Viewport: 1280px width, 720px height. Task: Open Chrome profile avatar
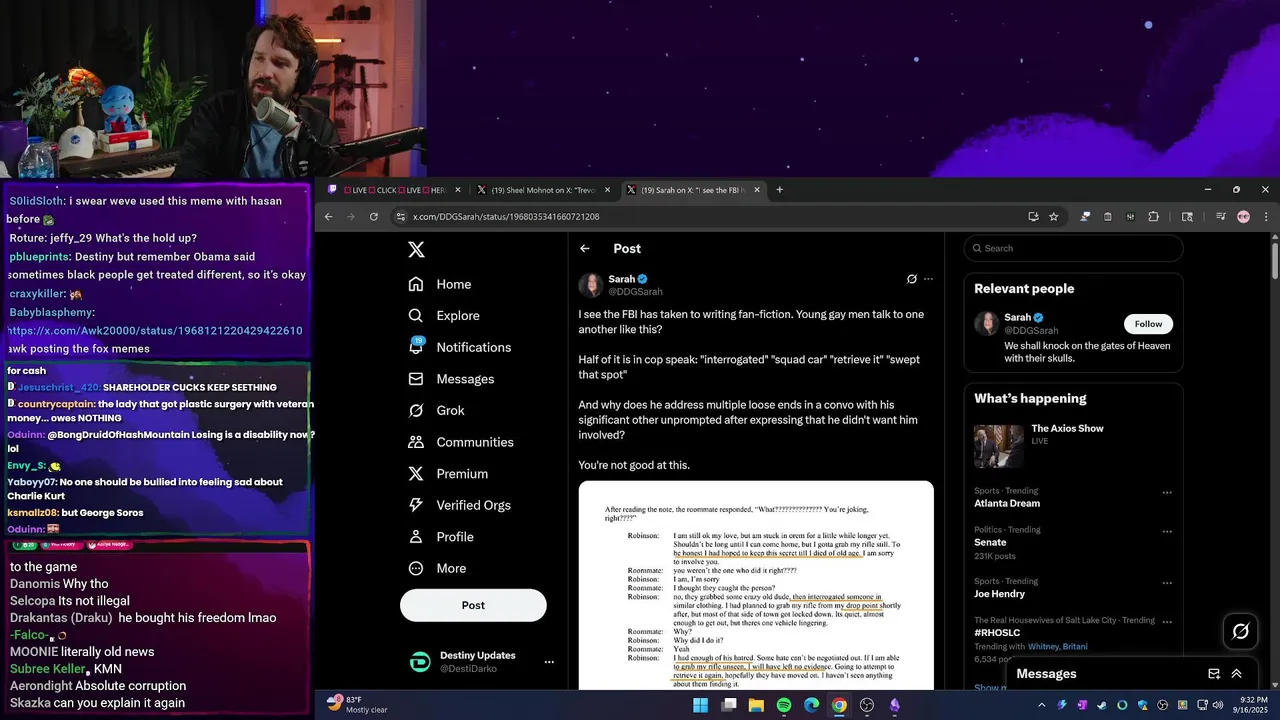[x=1243, y=217]
